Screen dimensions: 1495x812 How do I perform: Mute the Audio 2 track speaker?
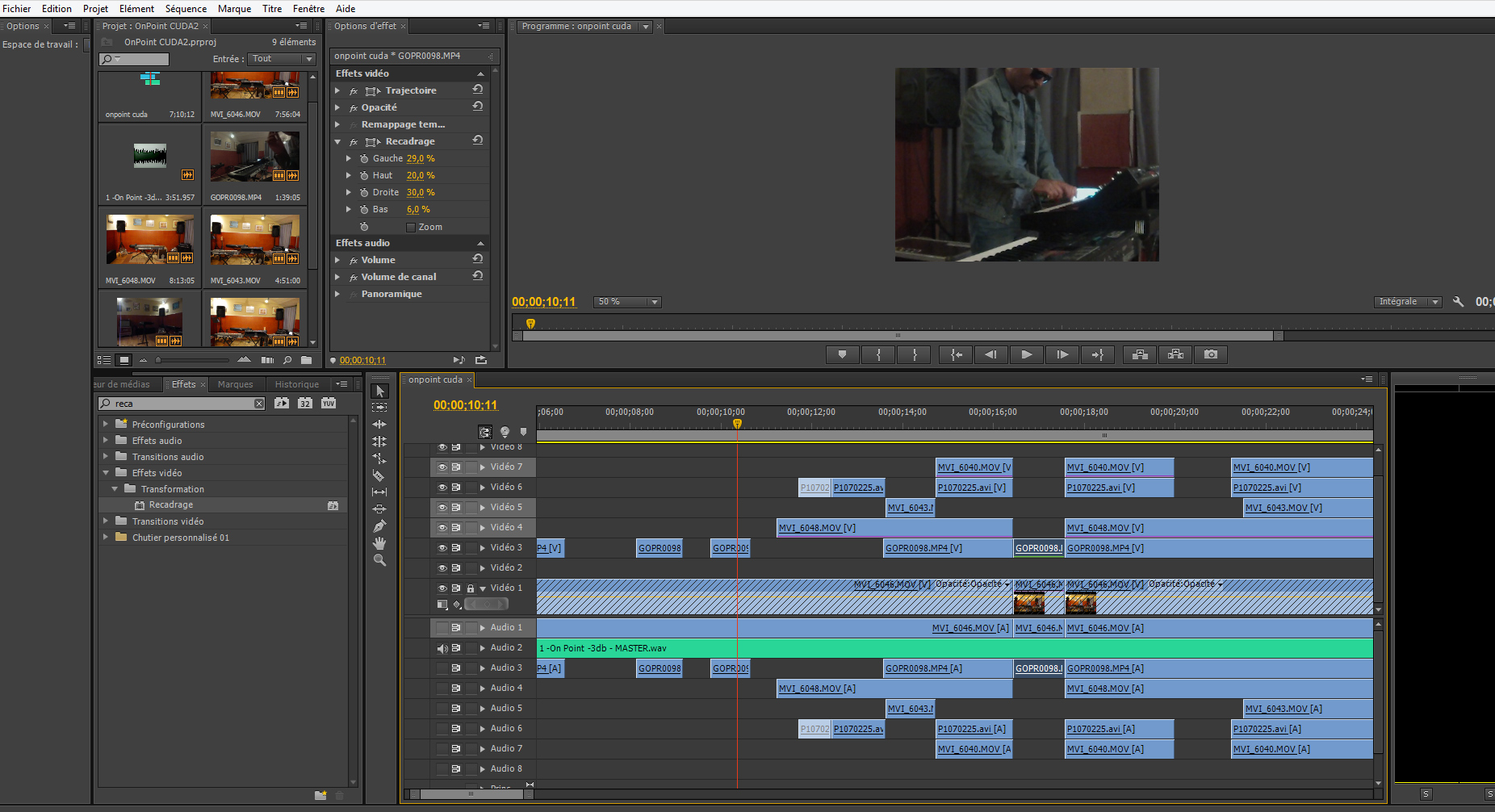click(x=442, y=648)
